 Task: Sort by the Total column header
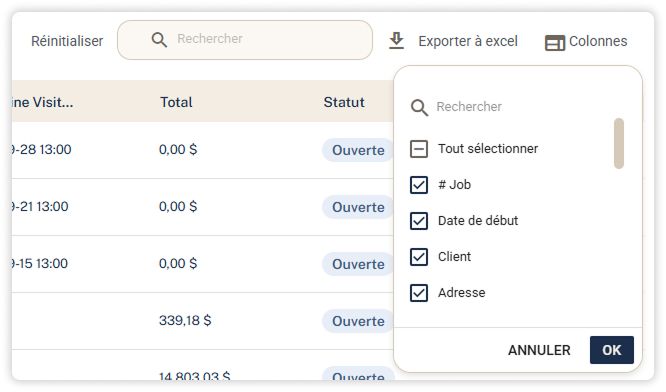coord(176,102)
